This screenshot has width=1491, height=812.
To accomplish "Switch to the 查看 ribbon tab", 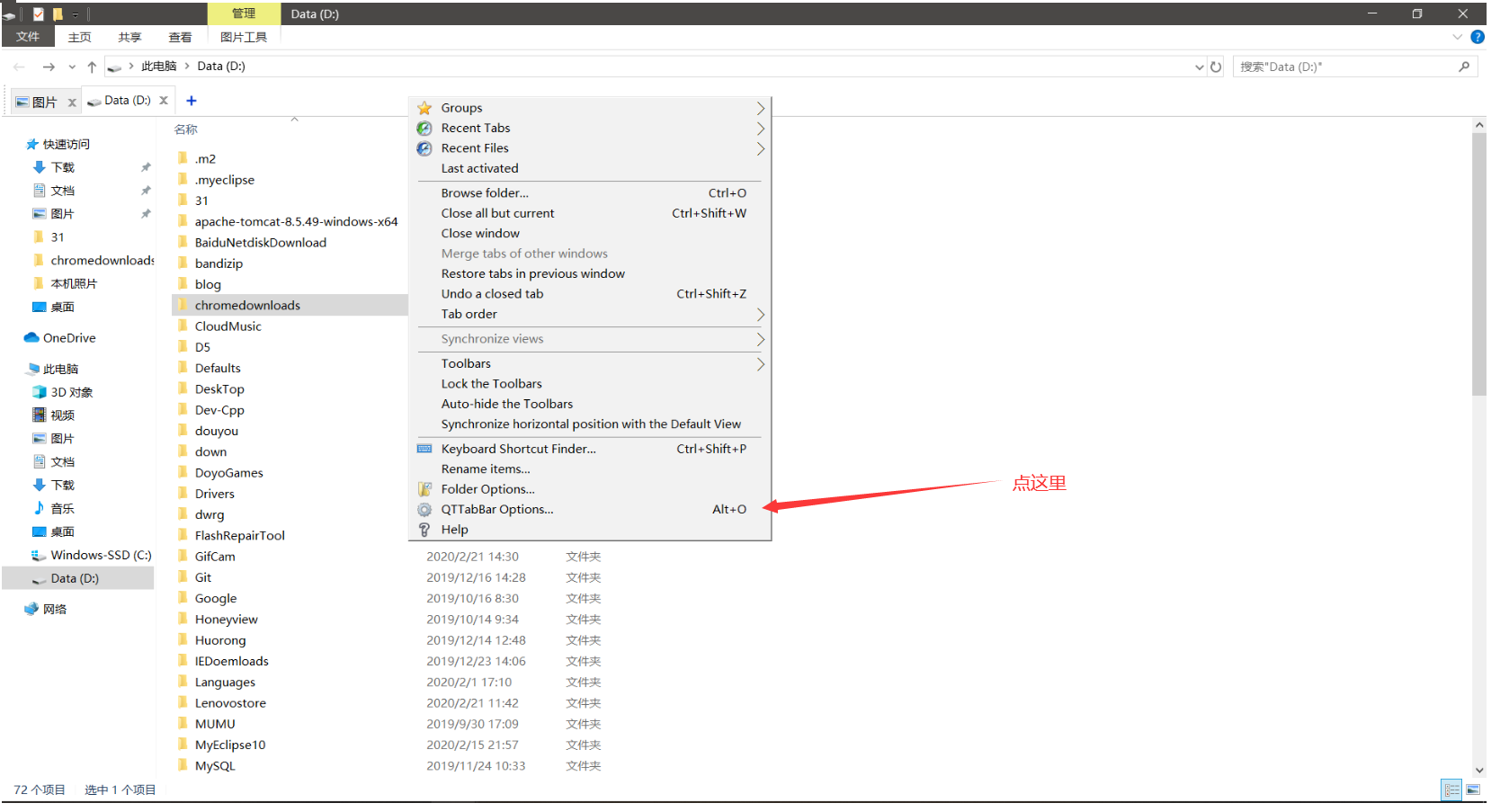I will [x=180, y=37].
